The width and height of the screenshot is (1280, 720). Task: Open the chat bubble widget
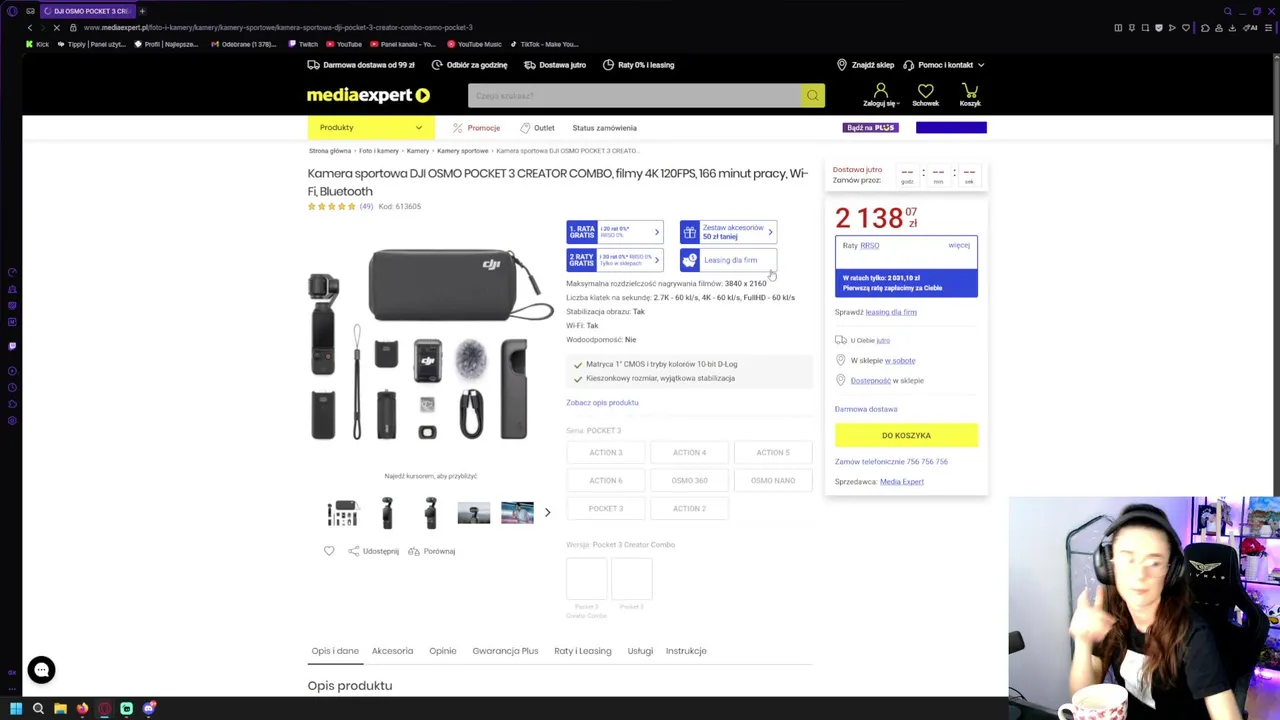(x=41, y=670)
